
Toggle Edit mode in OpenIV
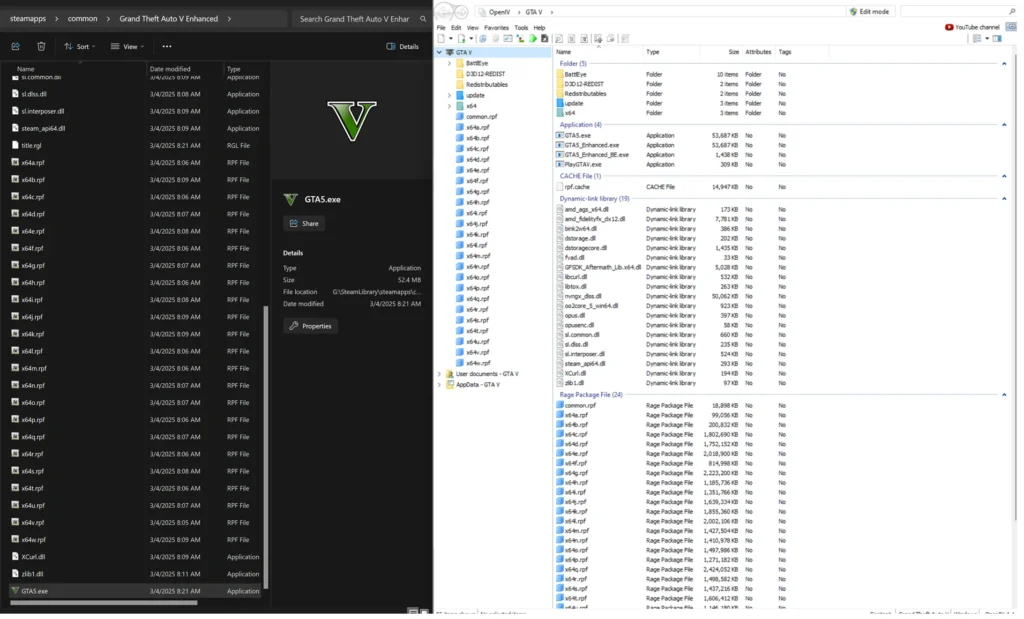869,12
